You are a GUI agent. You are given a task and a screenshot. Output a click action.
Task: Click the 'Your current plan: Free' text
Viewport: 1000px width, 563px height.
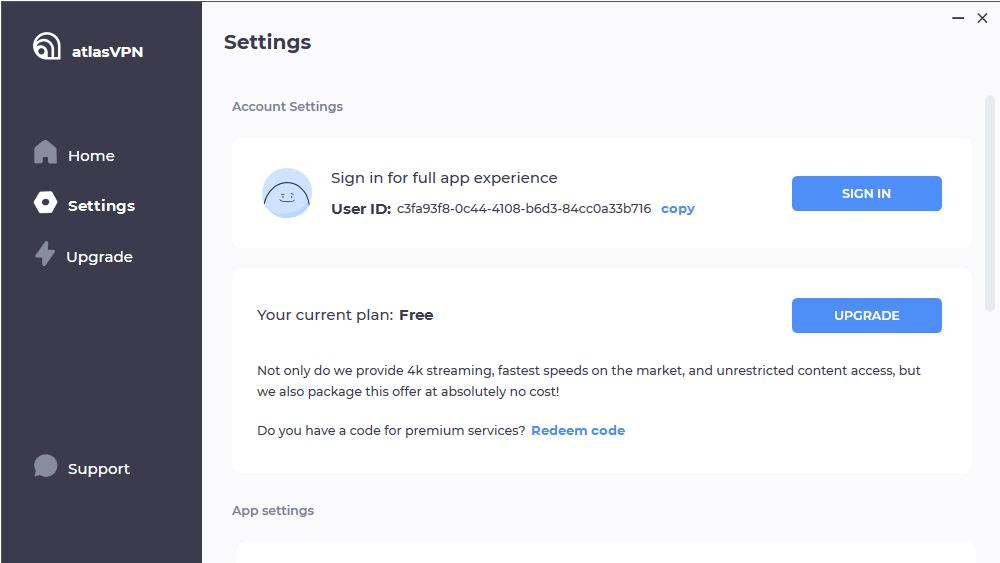[345, 315]
